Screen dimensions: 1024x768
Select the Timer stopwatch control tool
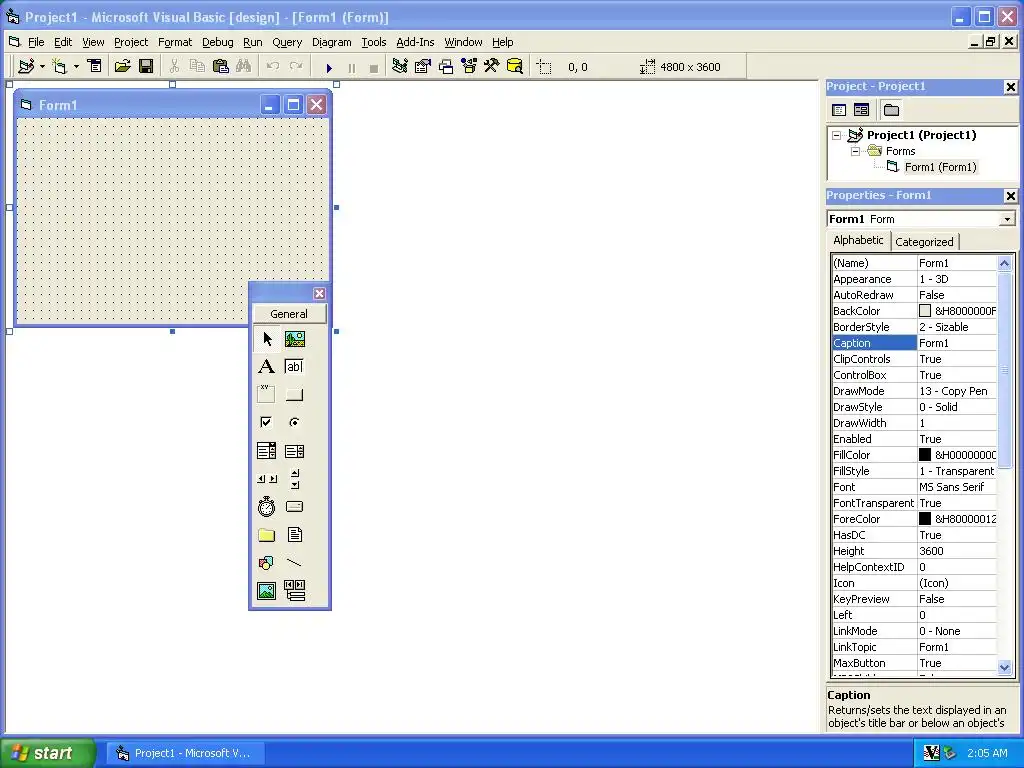pyautogui.click(x=266, y=507)
